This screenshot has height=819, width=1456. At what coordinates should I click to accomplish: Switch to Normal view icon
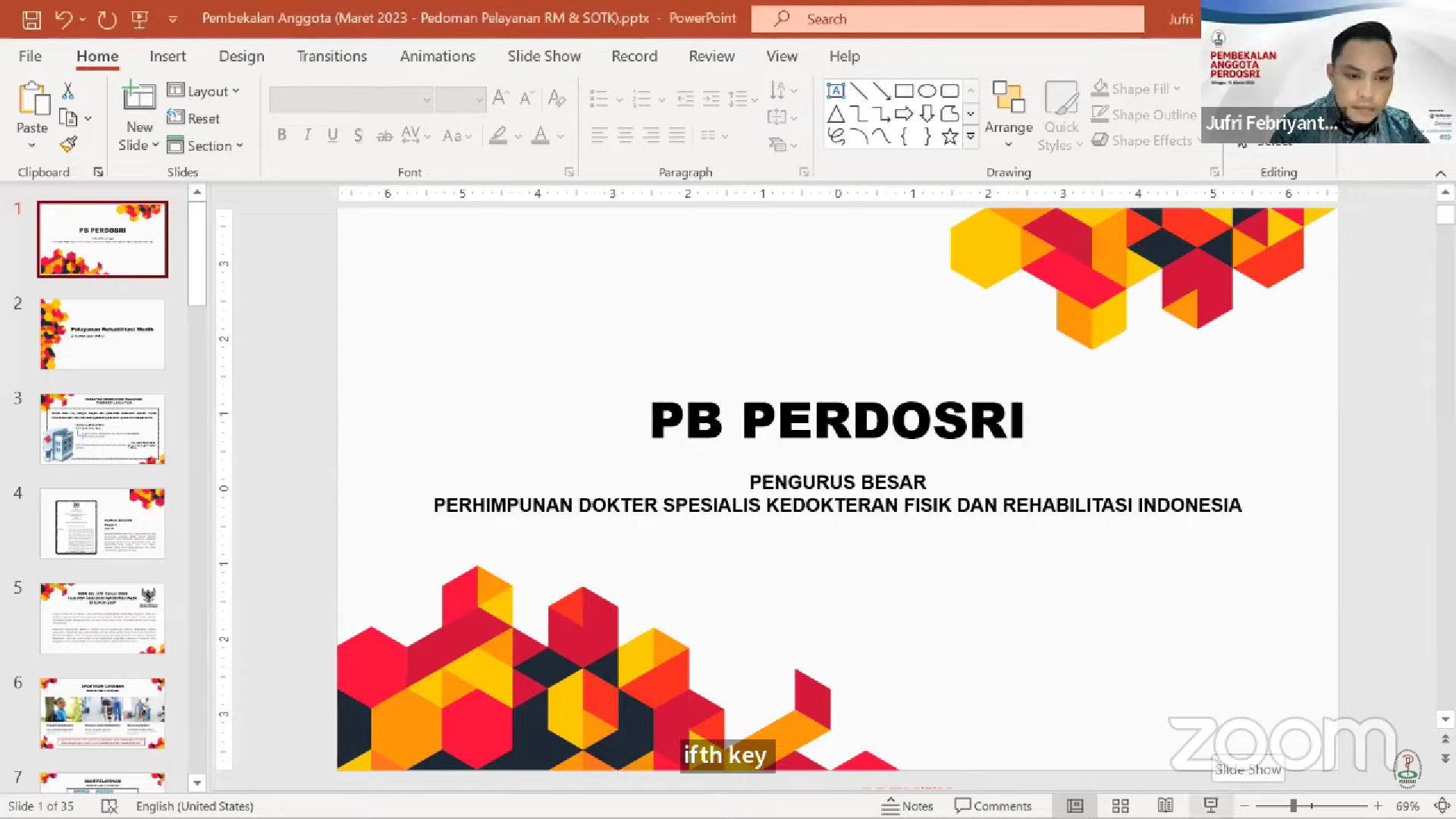point(1075,805)
